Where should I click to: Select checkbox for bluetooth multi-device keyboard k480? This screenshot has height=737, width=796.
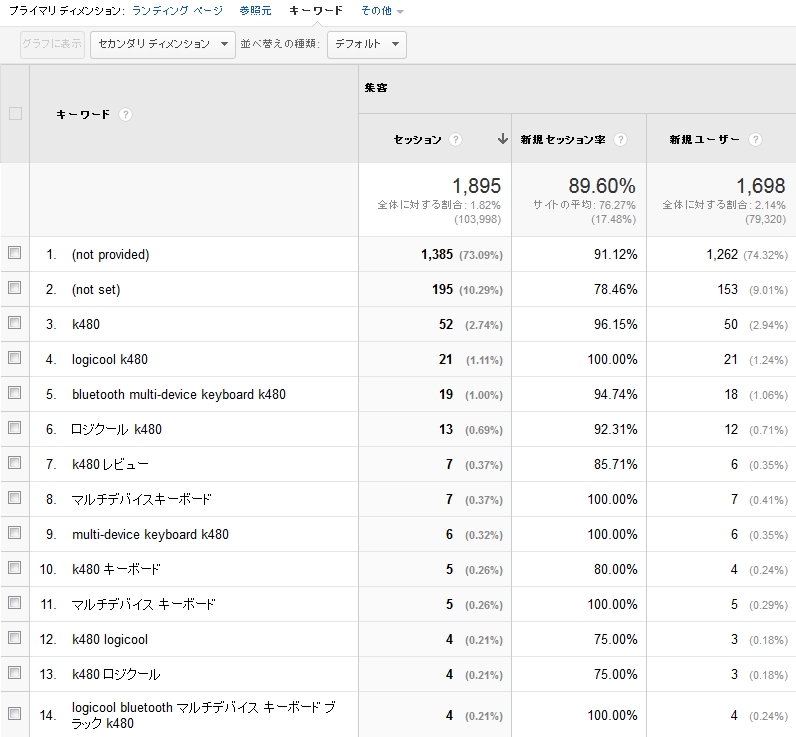pos(15,393)
